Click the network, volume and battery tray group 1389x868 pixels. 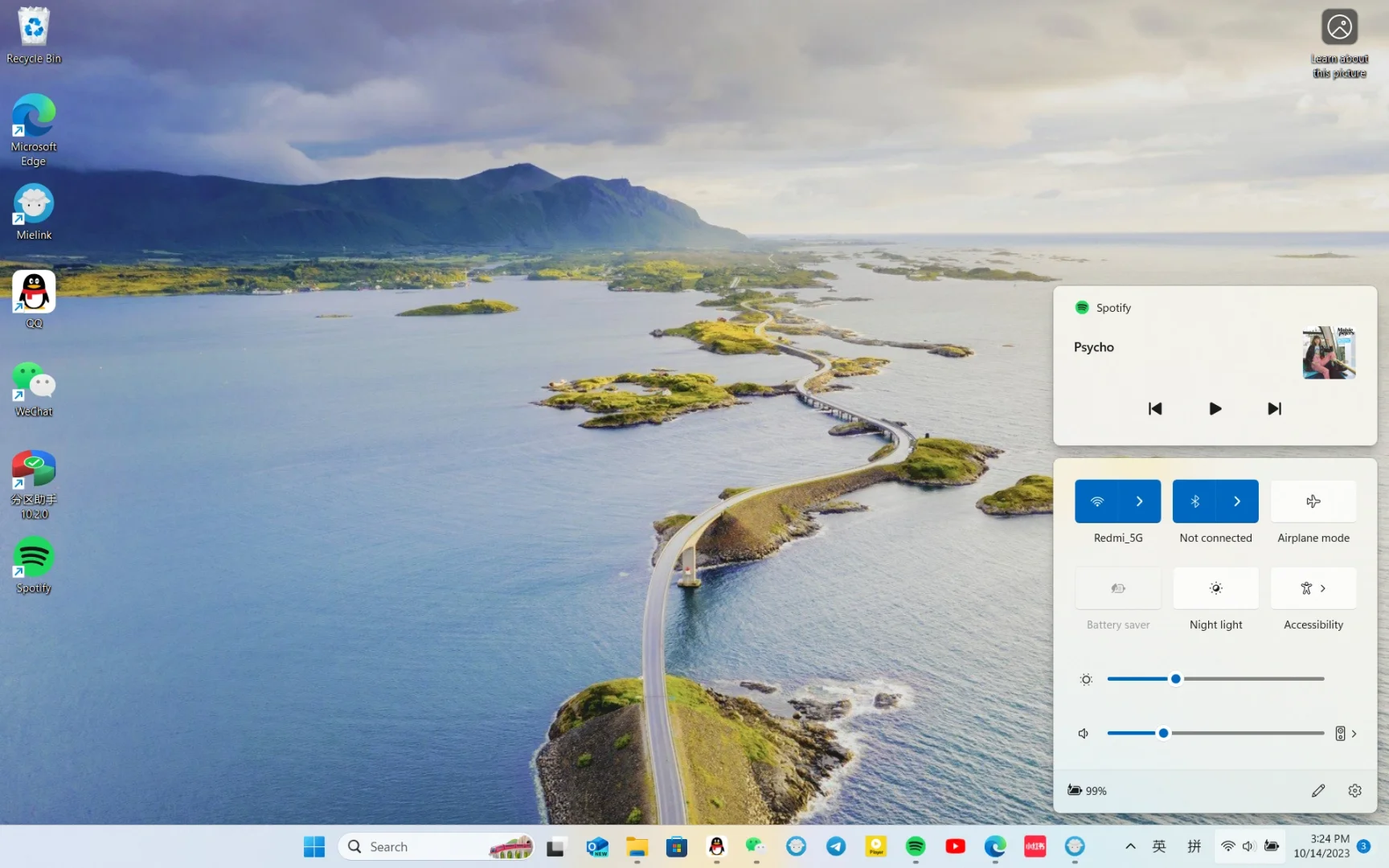[x=1250, y=846]
